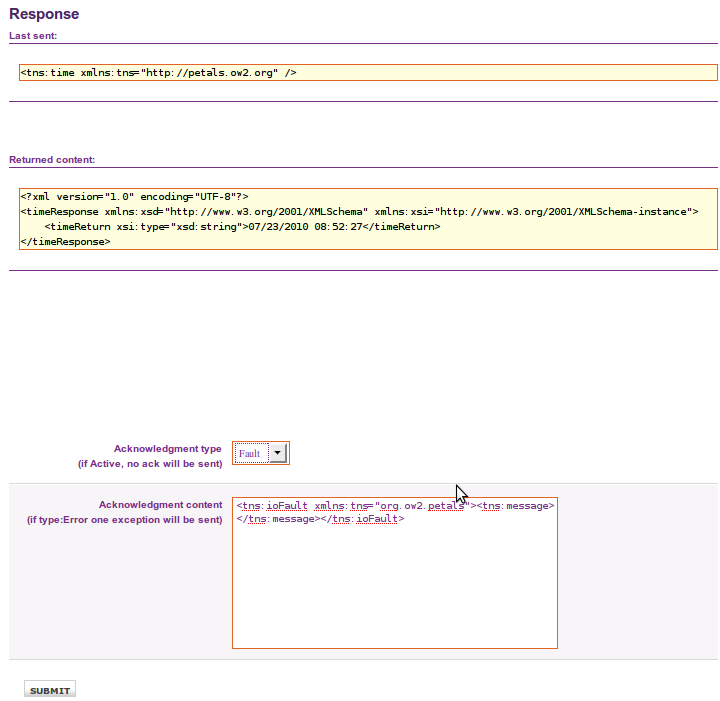Click the Returned content XML box
Image resolution: width=720 pixels, height=701 pixels.
click(x=367, y=219)
